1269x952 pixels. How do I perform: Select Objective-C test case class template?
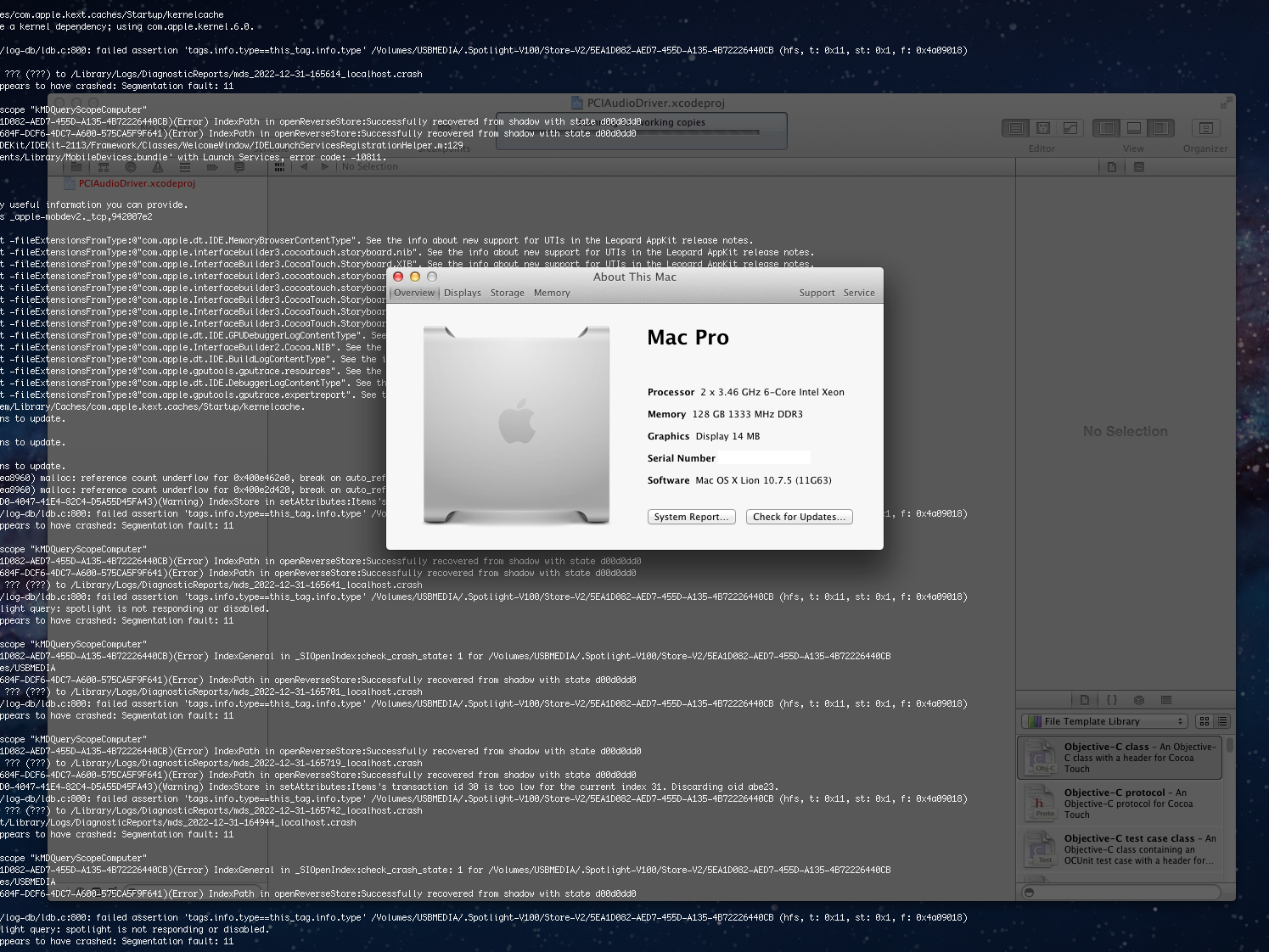(1120, 849)
